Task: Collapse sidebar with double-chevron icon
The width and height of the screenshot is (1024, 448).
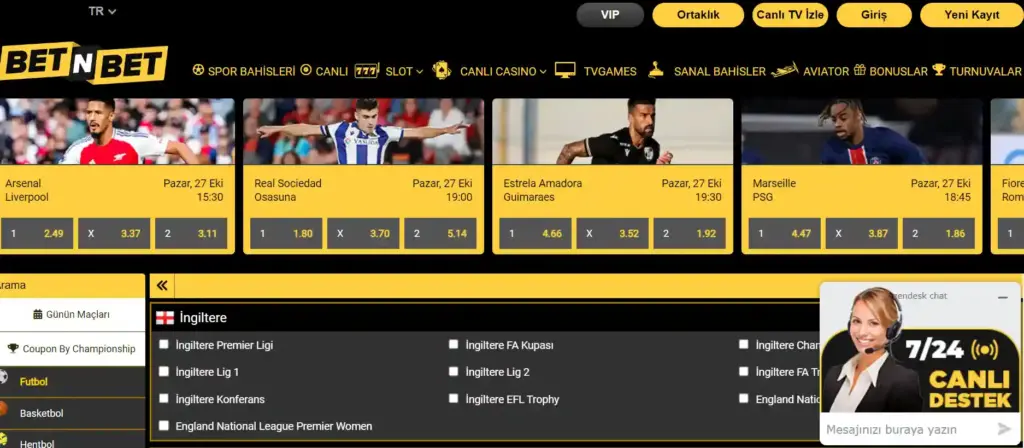Action: pos(162,285)
